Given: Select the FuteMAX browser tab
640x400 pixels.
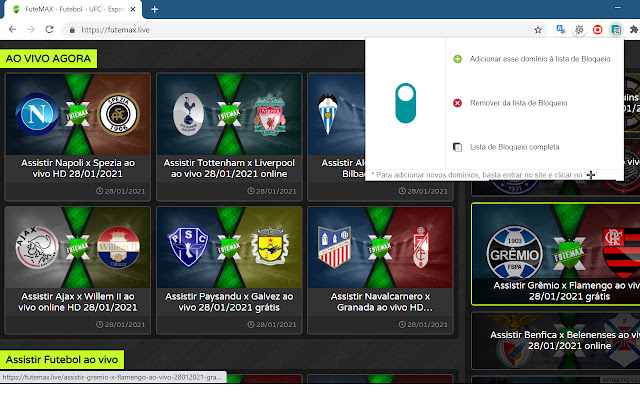Looking at the screenshot, I should (73, 9).
